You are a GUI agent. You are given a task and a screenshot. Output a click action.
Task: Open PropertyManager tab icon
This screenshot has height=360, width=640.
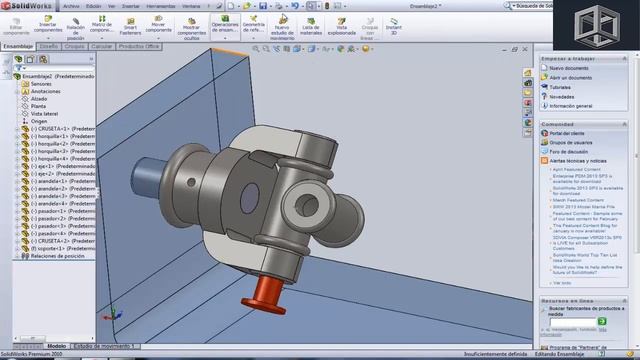tap(31, 59)
